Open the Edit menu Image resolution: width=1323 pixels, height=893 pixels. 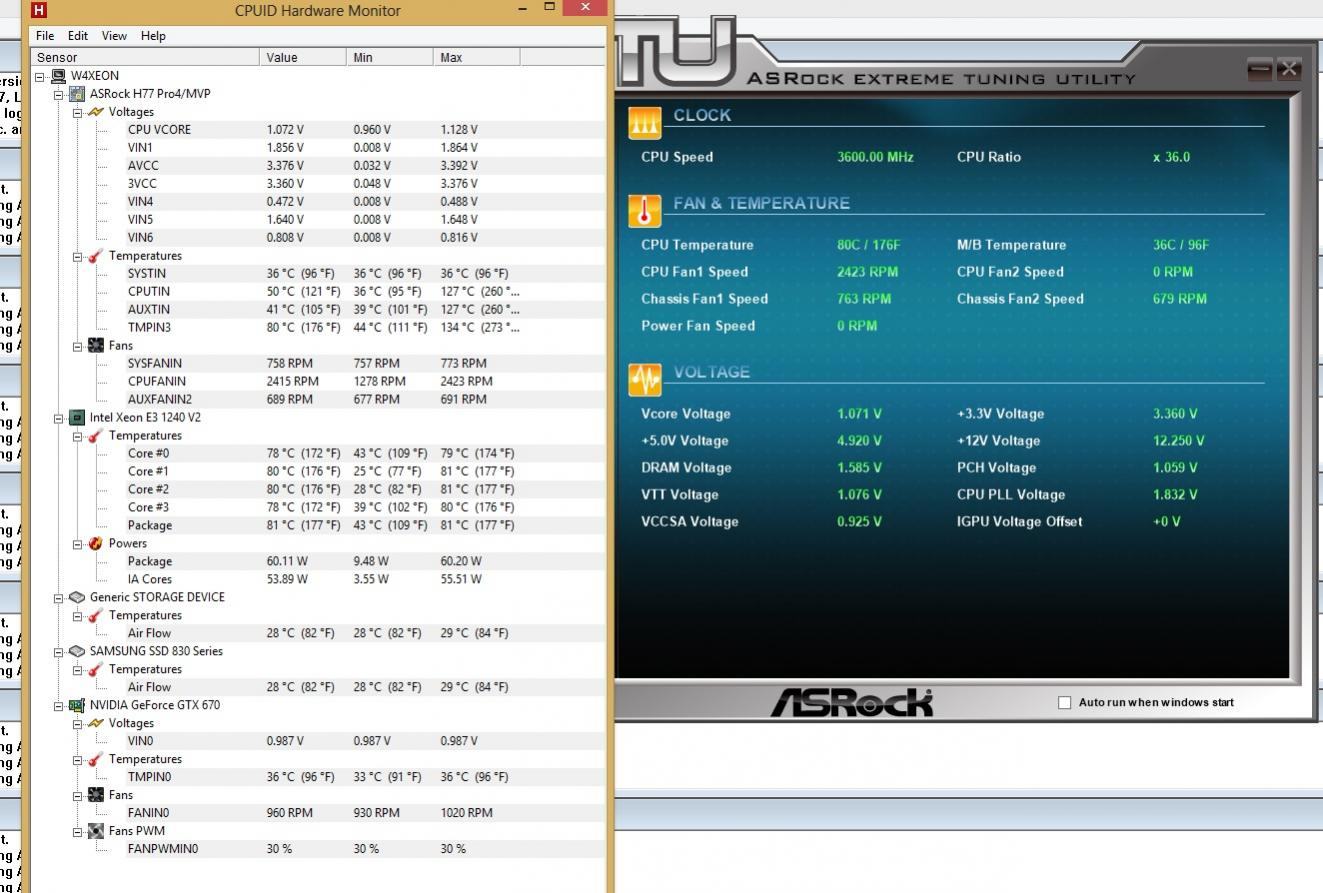click(78, 35)
